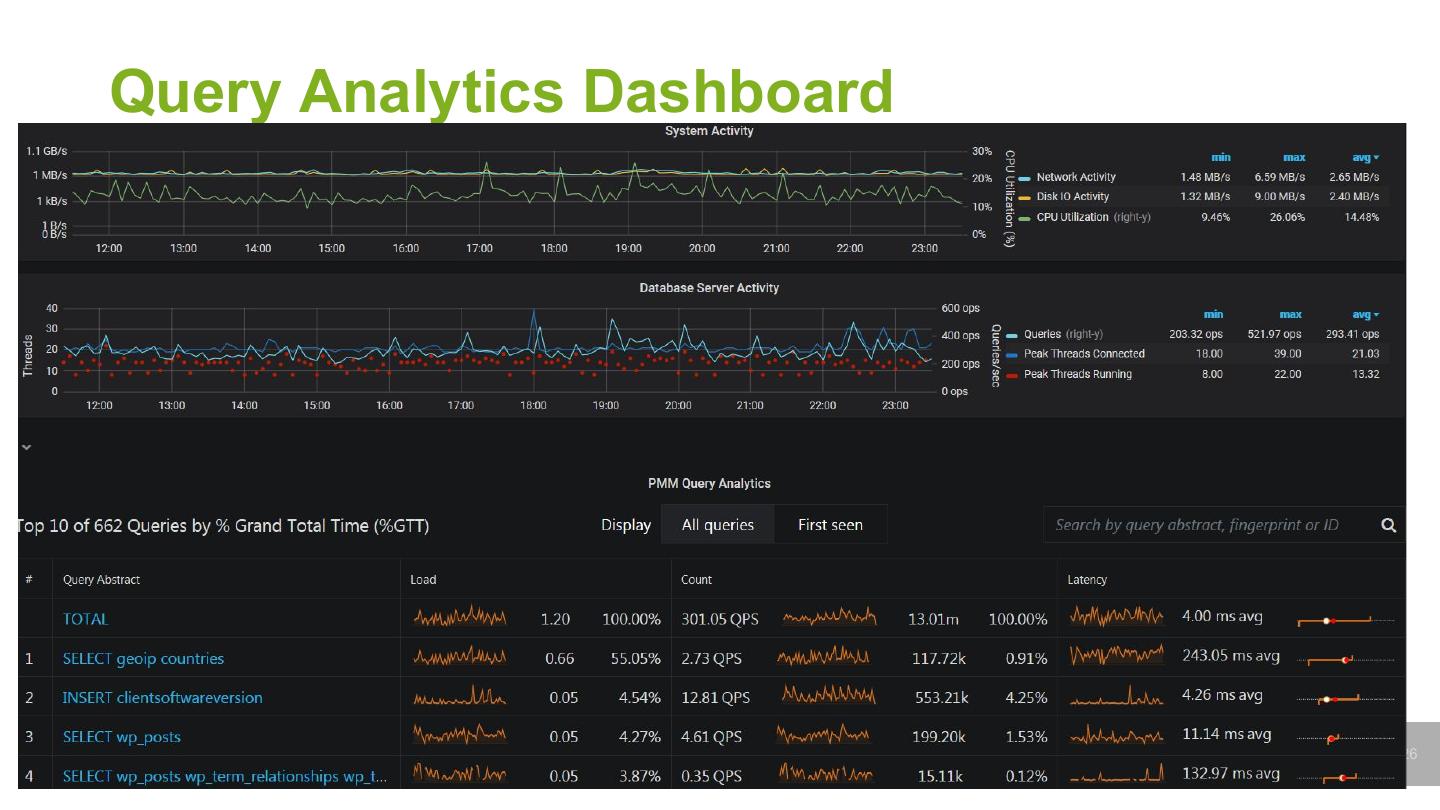Collapse the row using the chevron
Screen dimensions: 1440x810
[26, 447]
